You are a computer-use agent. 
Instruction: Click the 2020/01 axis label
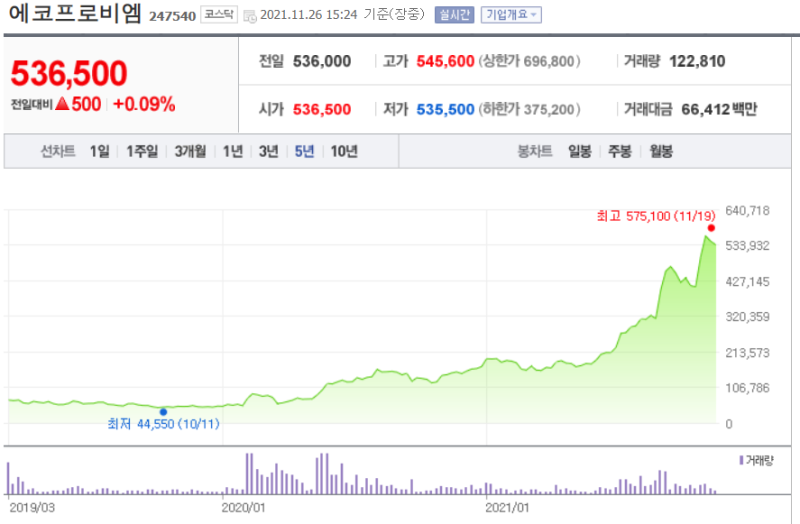(243, 508)
